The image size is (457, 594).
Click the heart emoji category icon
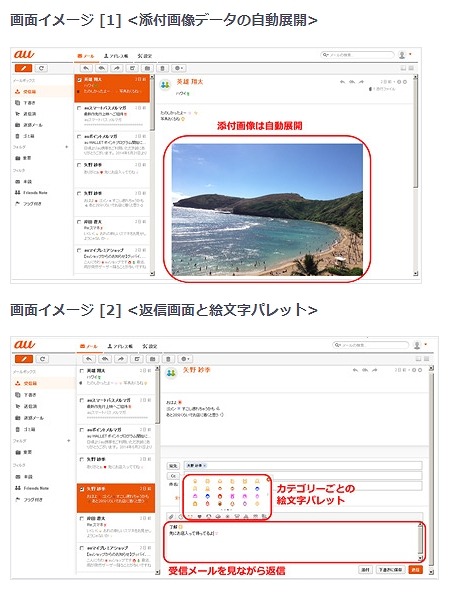(x=199, y=517)
